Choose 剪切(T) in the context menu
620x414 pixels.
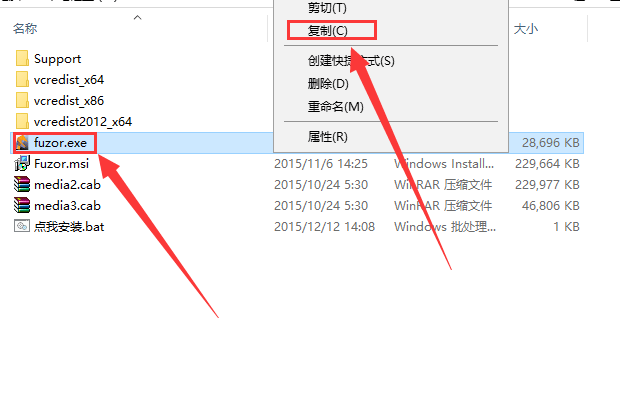click(x=327, y=8)
